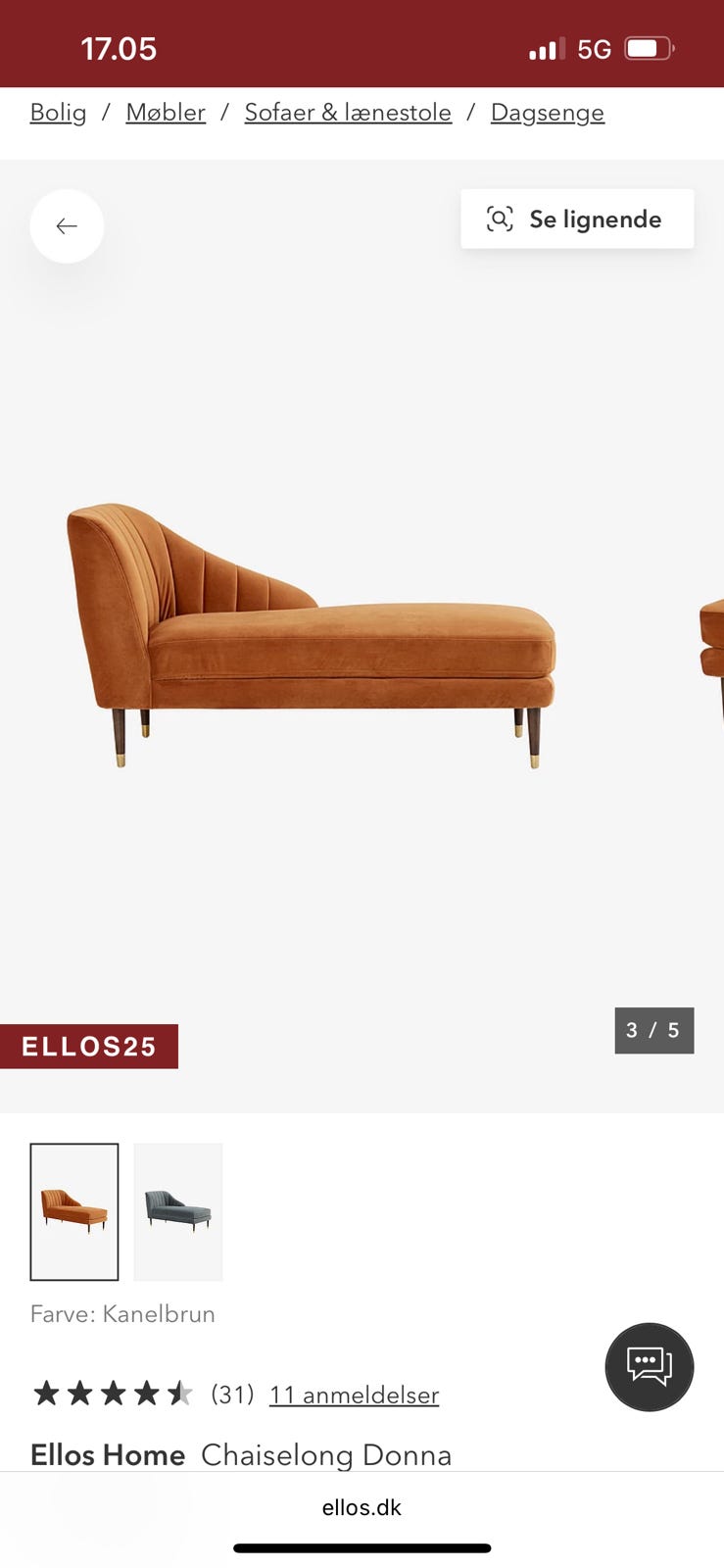The height and width of the screenshot is (1568, 724).
Task: Go to the Møbler breadcrumb category
Action: point(166,113)
